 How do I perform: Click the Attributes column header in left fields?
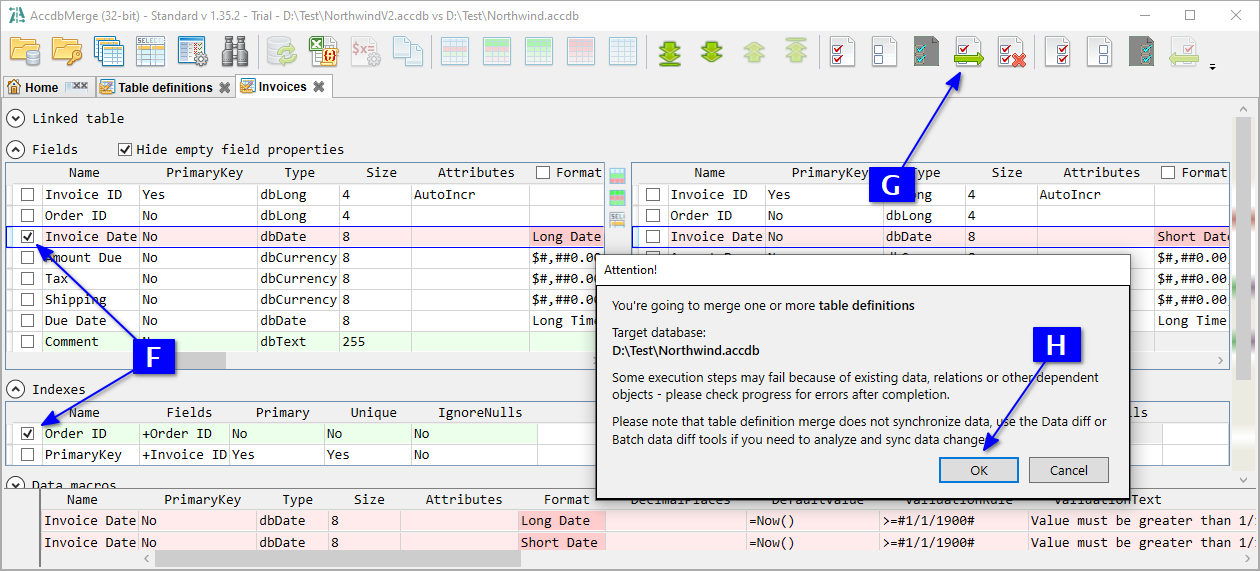click(476, 173)
